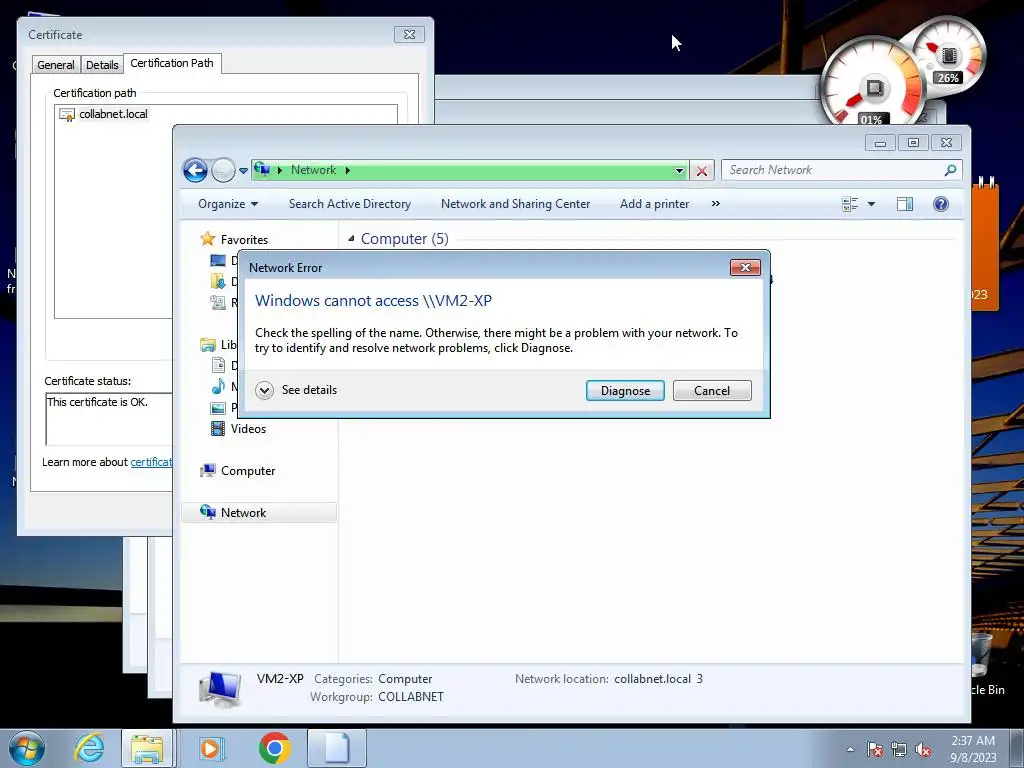Click the Recent Places icon
This screenshot has width=1024, height=768.
pyautogui.click(x=218, y=302)
